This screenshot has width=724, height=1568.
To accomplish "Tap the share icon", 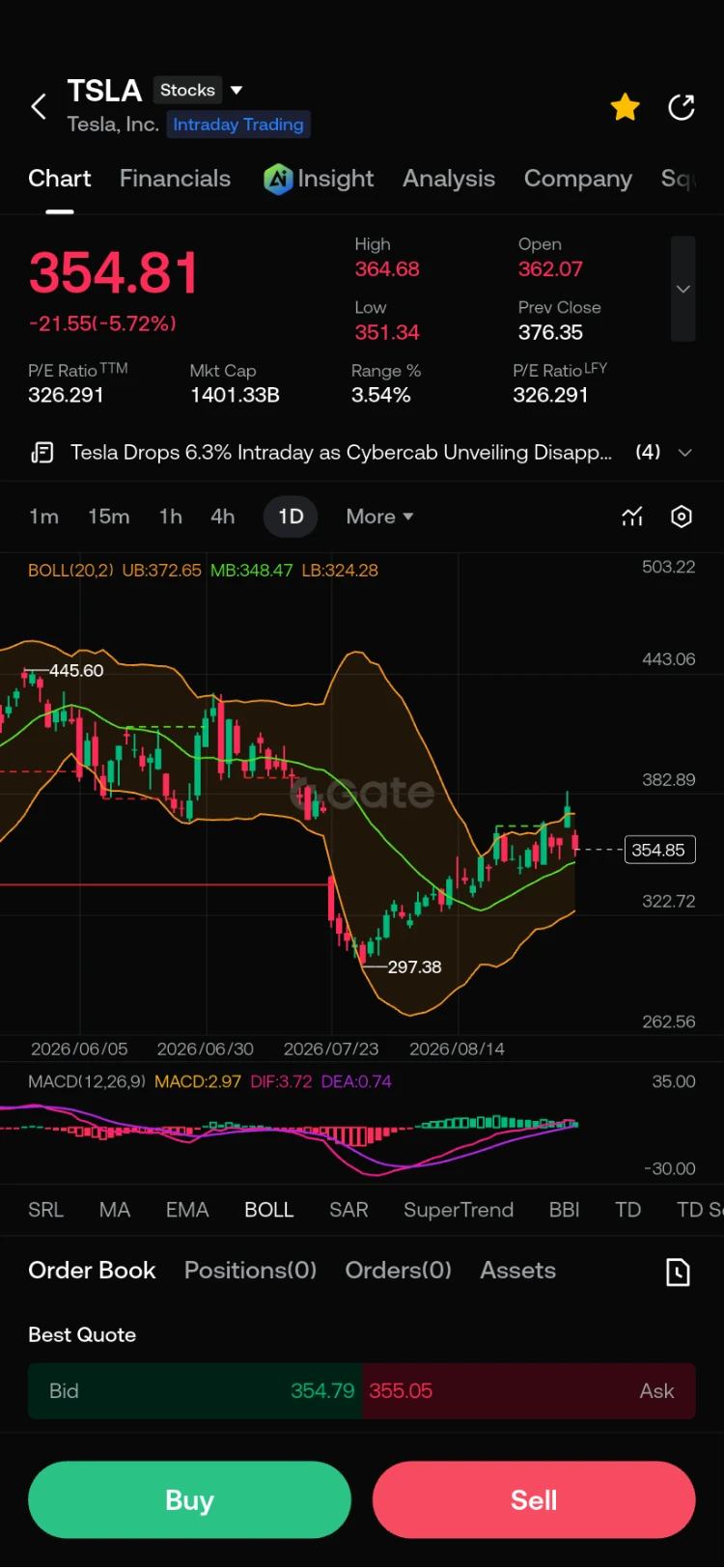I will coord(682,107).
